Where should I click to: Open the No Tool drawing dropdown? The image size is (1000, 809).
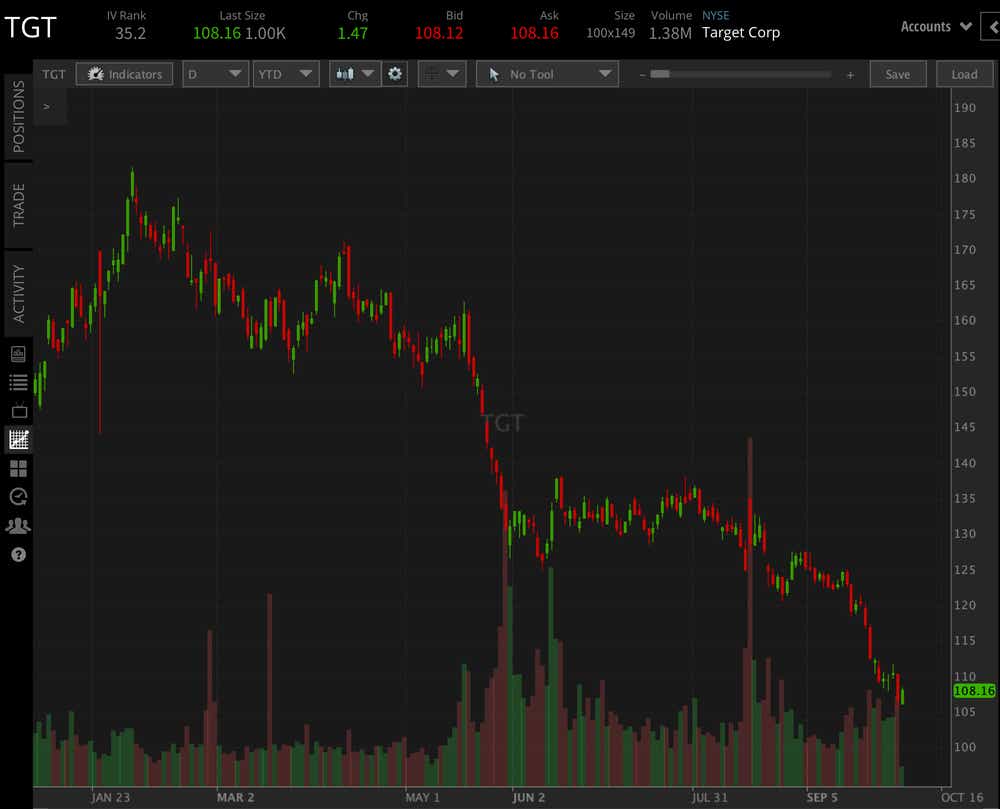[x=547, y=74]
